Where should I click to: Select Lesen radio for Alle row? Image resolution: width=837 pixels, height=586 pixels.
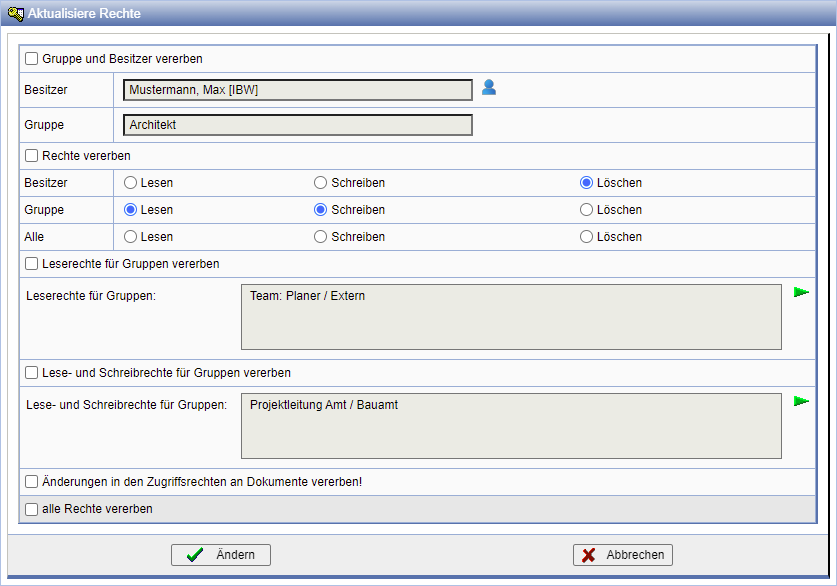pyautogui.click(x=130, y=237)
